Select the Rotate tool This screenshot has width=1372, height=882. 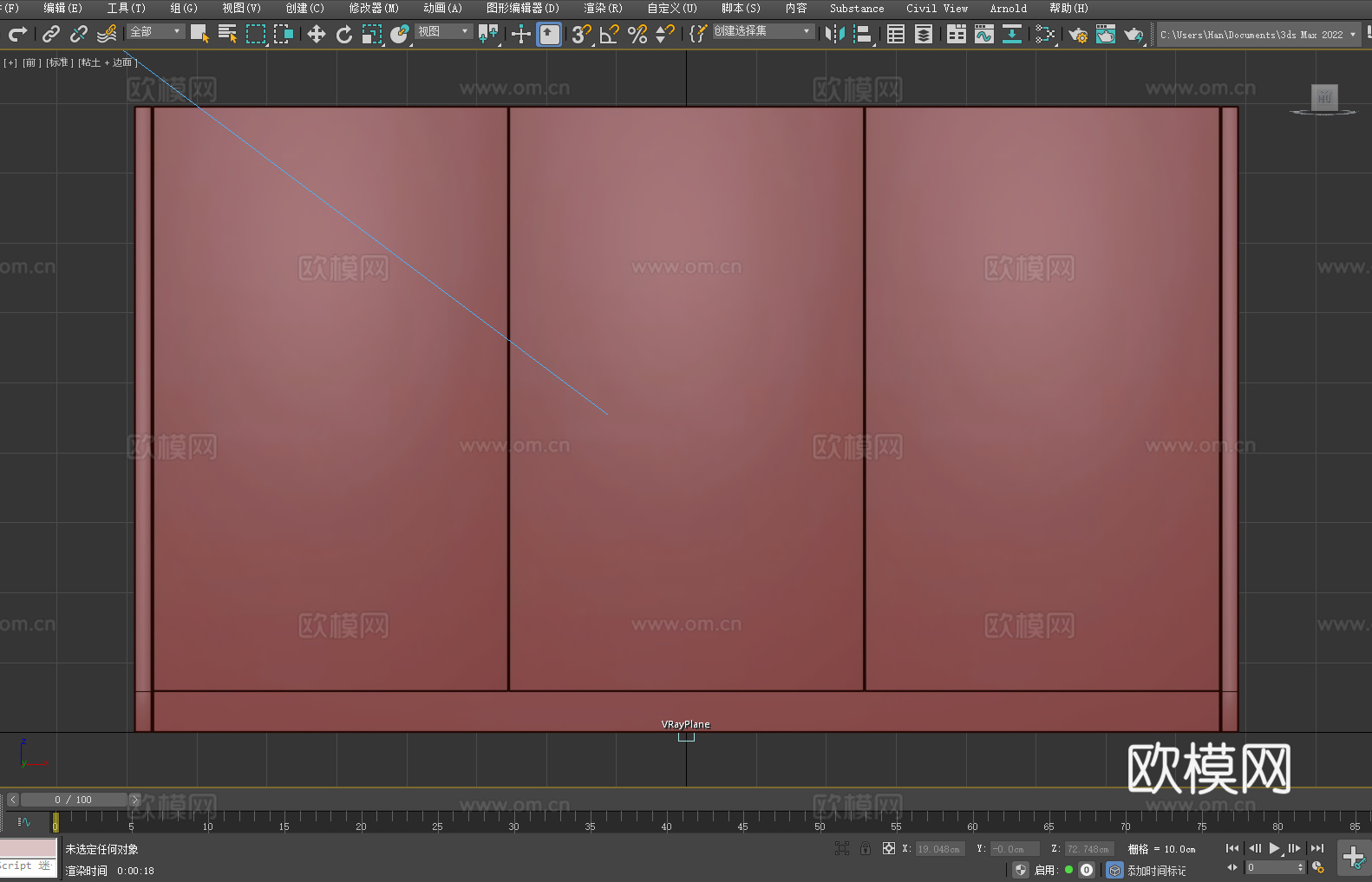point(344,34)
